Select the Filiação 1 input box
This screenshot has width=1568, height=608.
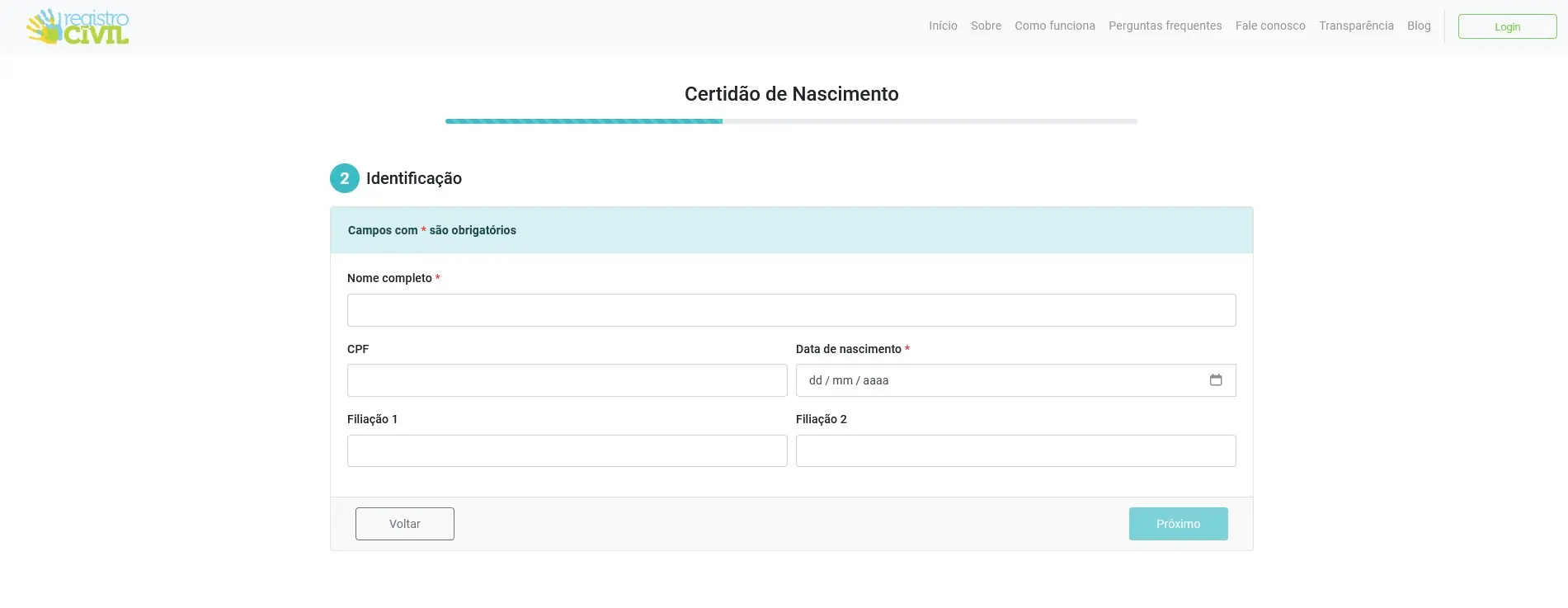click(567, 451)
